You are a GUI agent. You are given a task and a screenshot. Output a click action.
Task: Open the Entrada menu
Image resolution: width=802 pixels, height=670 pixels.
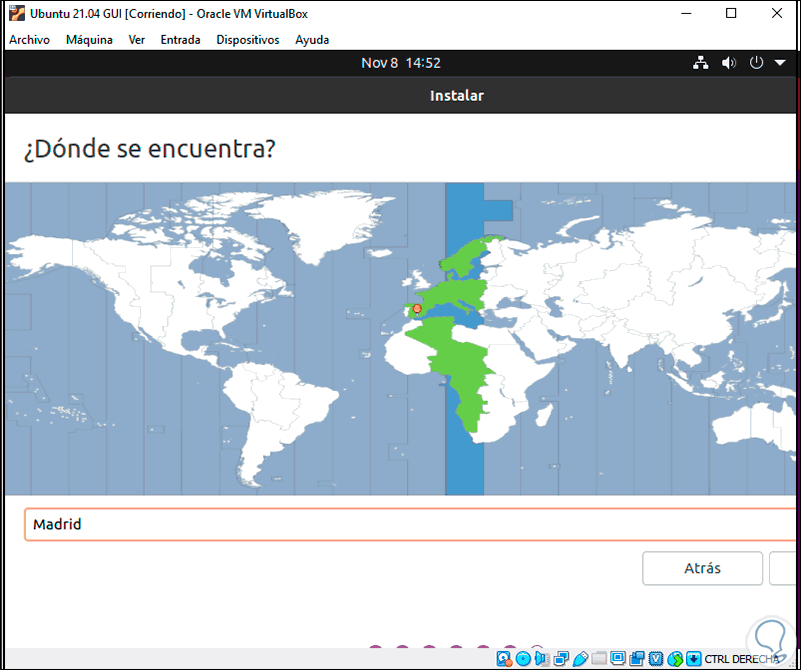[180, 40]
